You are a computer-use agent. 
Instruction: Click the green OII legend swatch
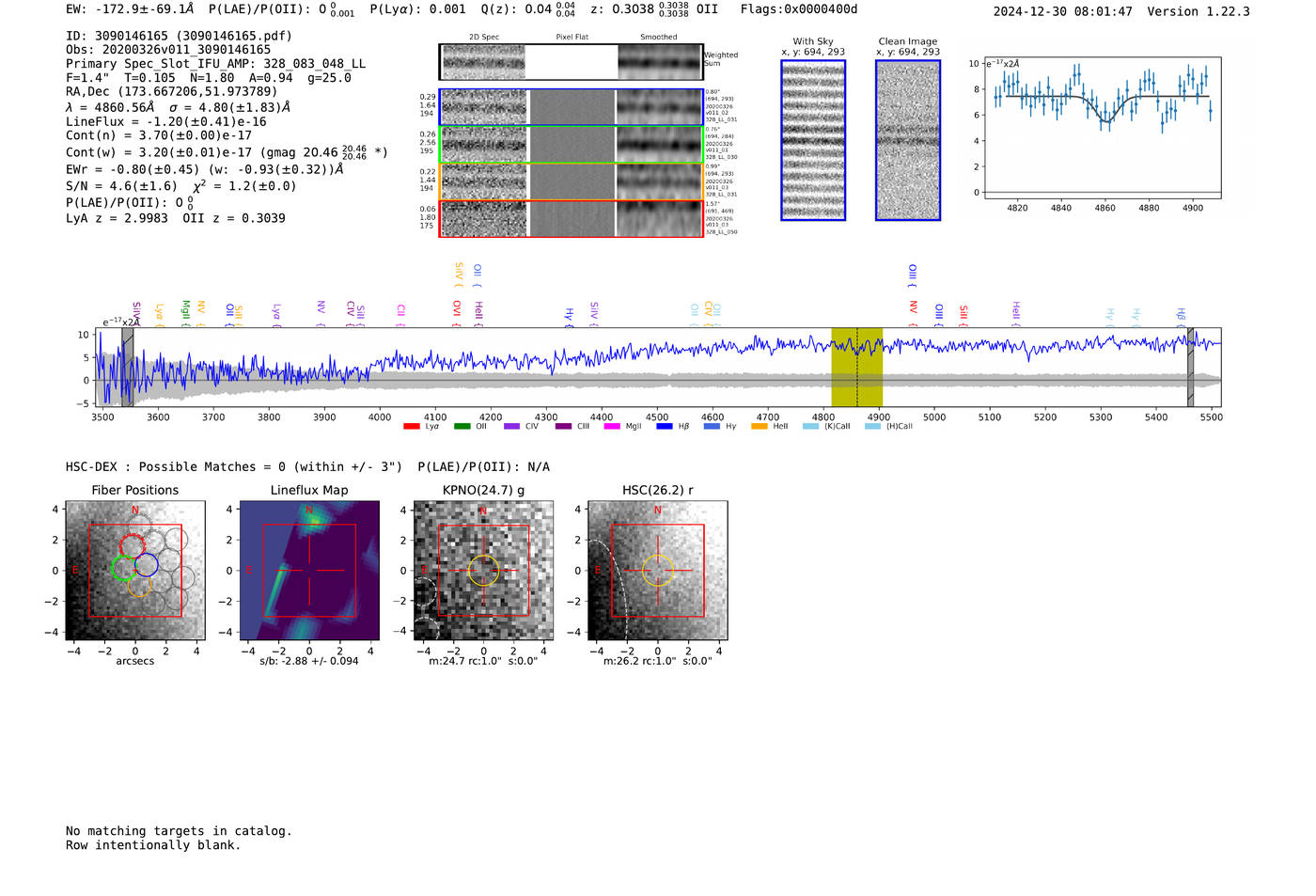pyautogui.click(x=462, y=427)
